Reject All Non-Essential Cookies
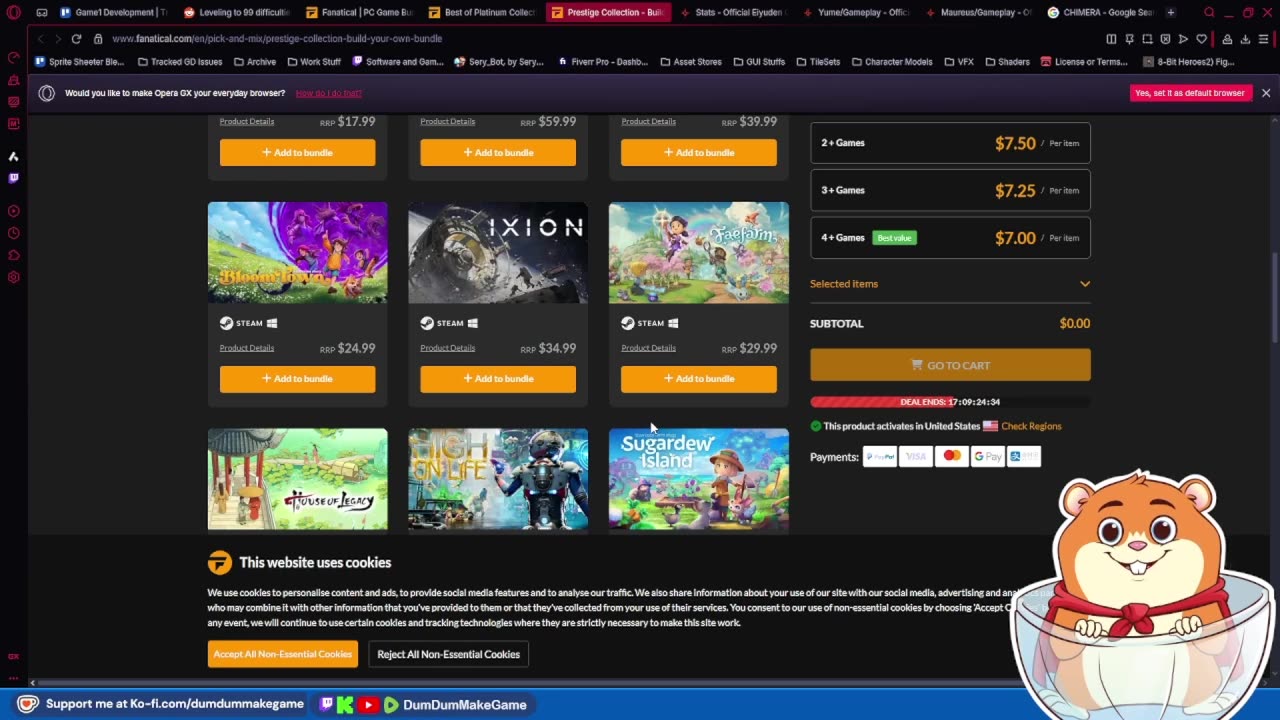1280x720 pixels. point(448,654)
